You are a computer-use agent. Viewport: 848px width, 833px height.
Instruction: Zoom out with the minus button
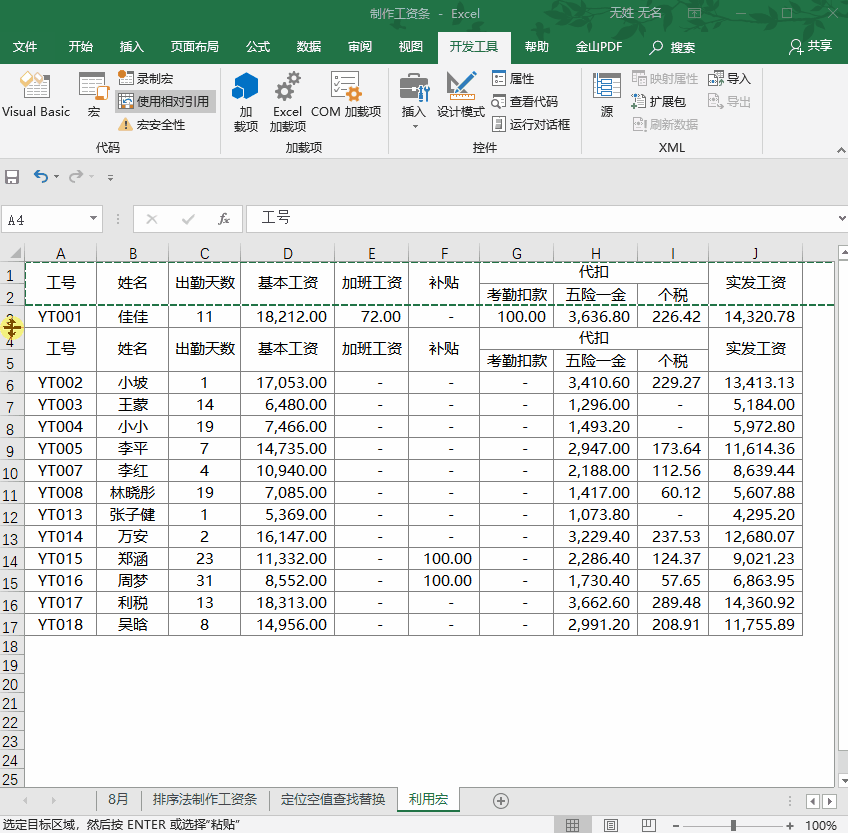tap(675, 825)
